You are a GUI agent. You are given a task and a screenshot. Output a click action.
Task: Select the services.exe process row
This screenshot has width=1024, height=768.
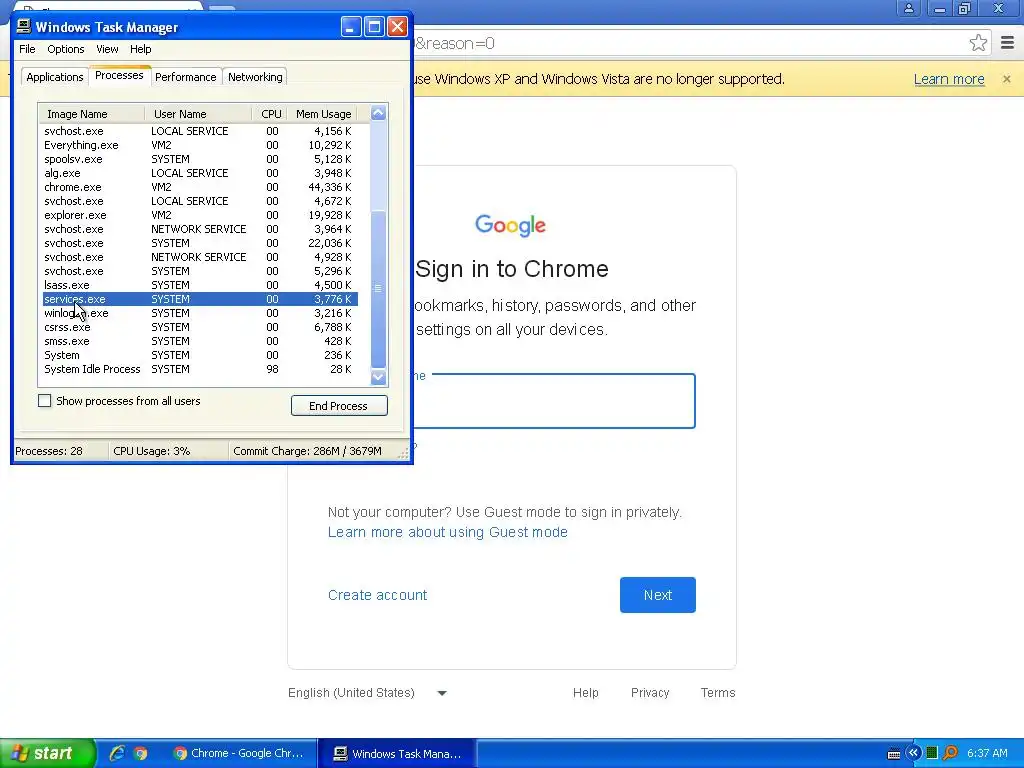[x=200, y=299]
